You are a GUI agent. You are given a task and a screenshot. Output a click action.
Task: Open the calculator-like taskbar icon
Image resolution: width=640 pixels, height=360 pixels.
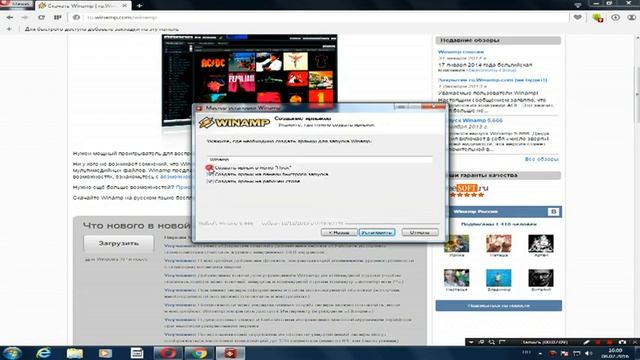(x=137, y=353)
